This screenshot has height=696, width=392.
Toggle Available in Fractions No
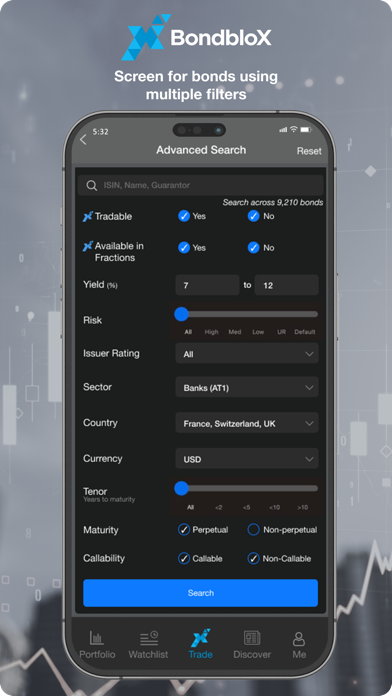click(x=253, y=248)
